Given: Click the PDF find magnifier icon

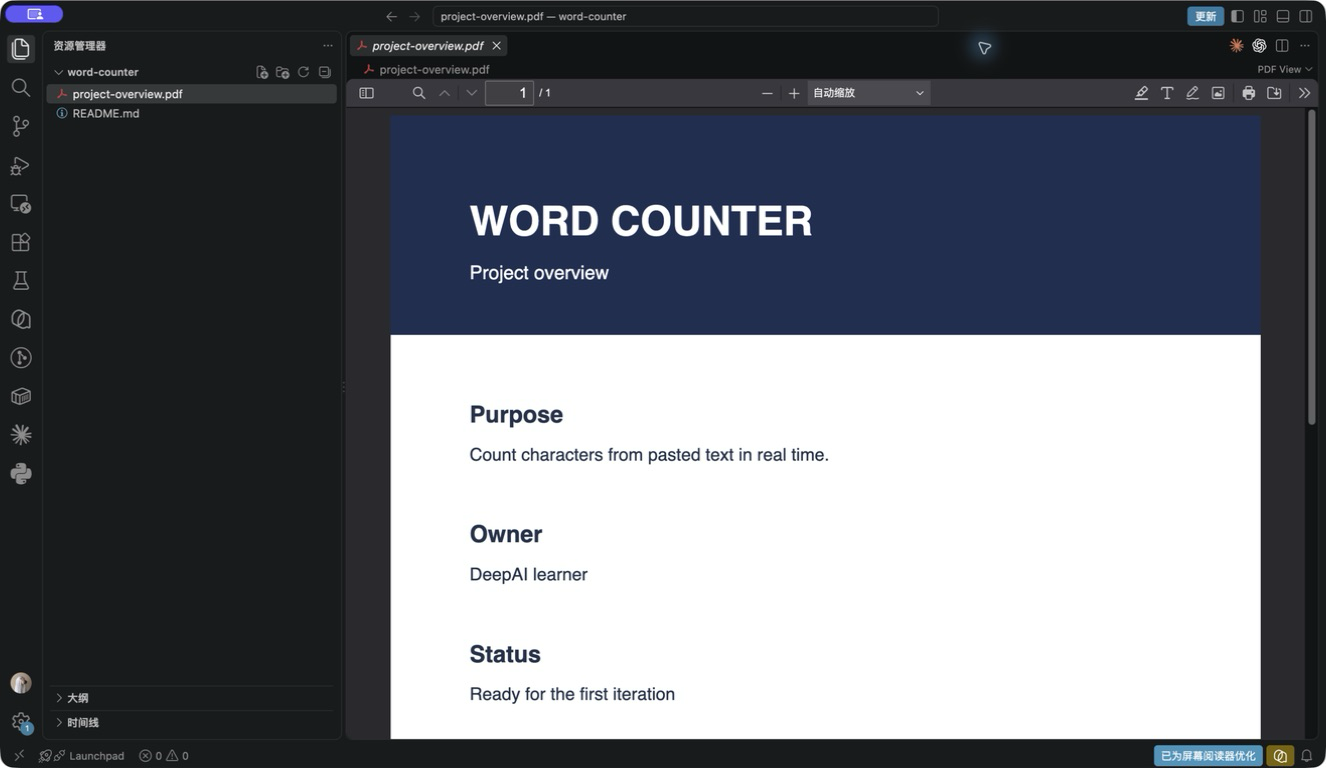Looking at the screenshot, I should coord(419,93).
